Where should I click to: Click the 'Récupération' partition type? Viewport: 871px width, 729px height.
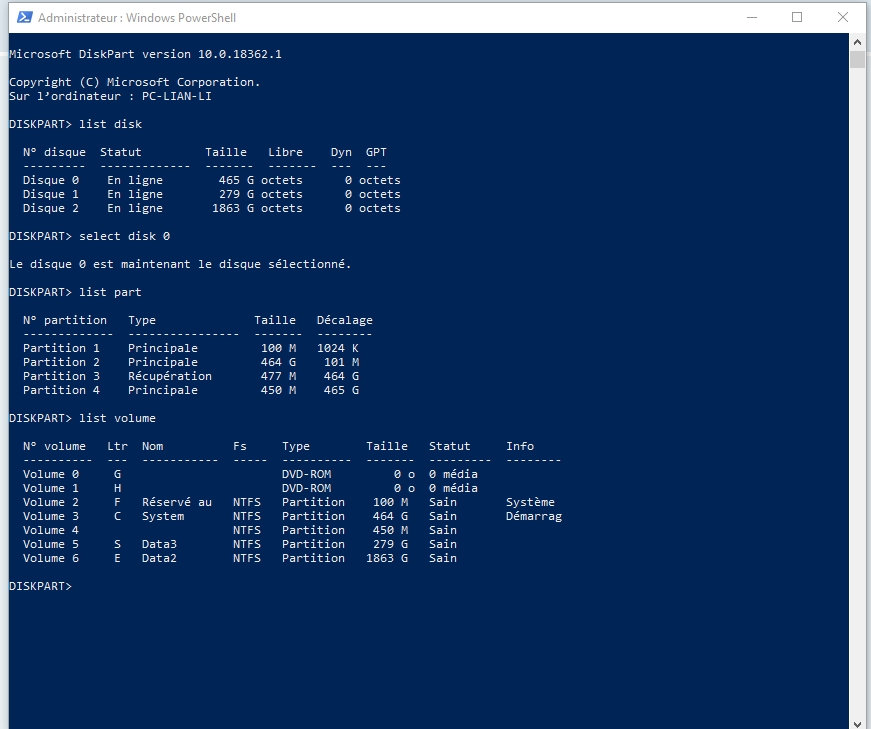[170, 376]
